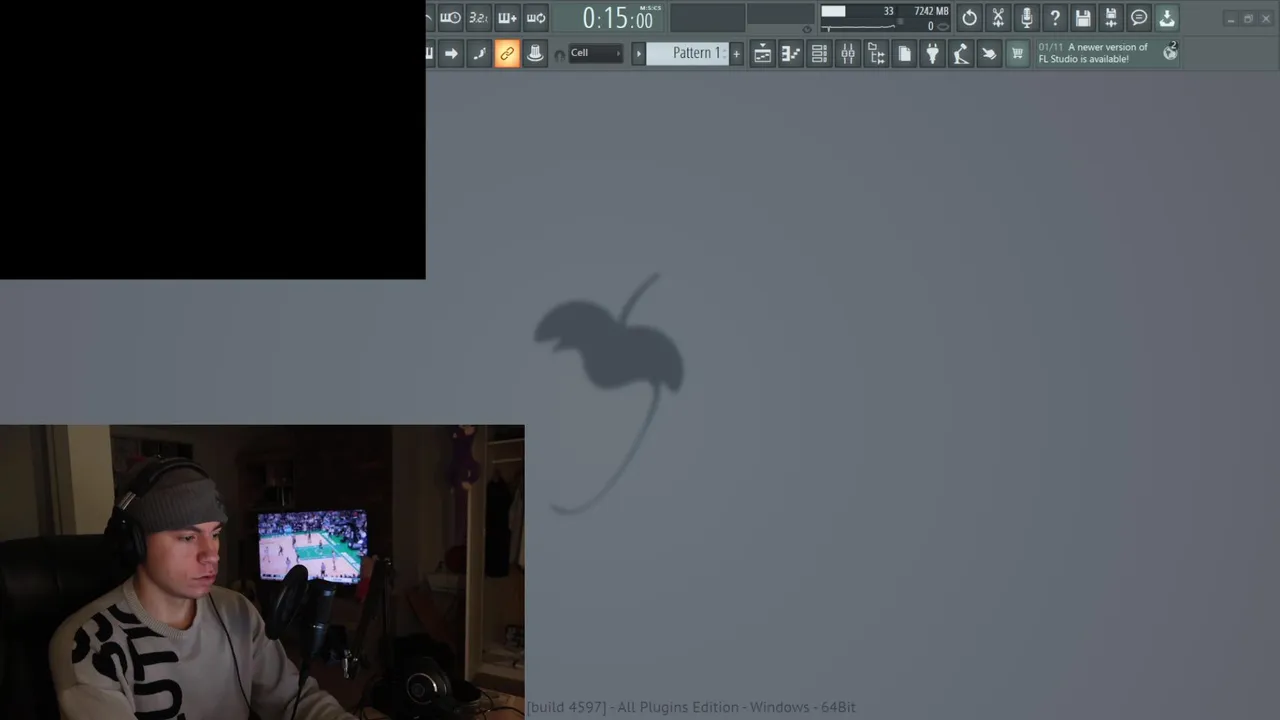Click the small eye icon under the visualizer
This screenshot has height=720, width=1280.
coord(807,29)
